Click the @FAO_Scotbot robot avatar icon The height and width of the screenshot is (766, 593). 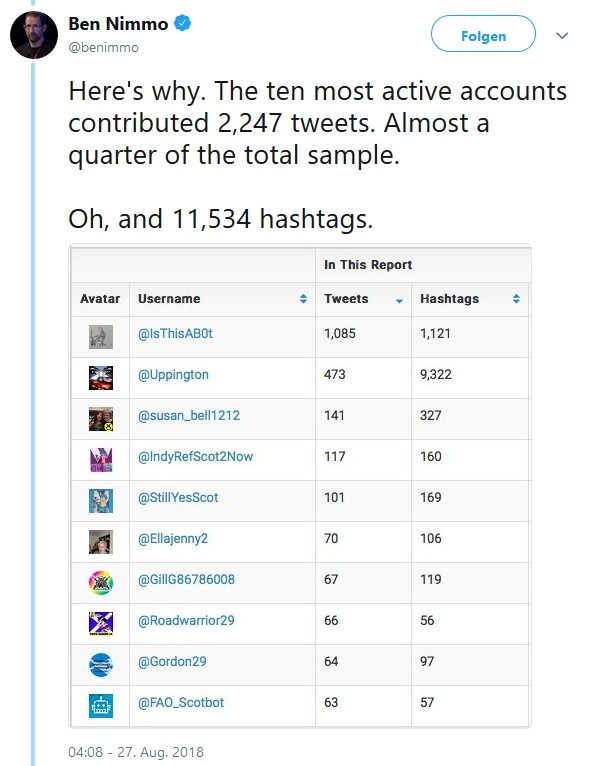(x=101, y=706)
